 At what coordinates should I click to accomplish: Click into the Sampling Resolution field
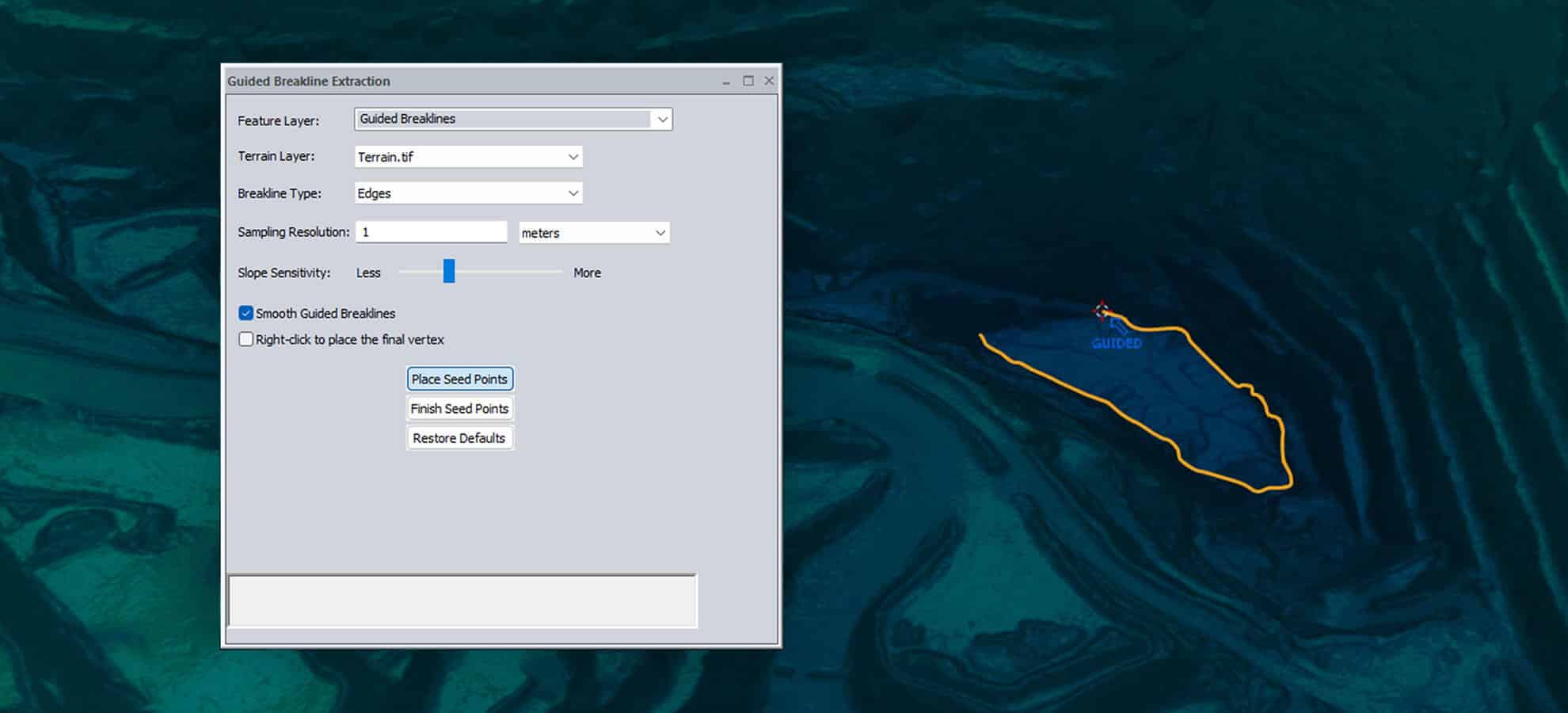point(431,232)
